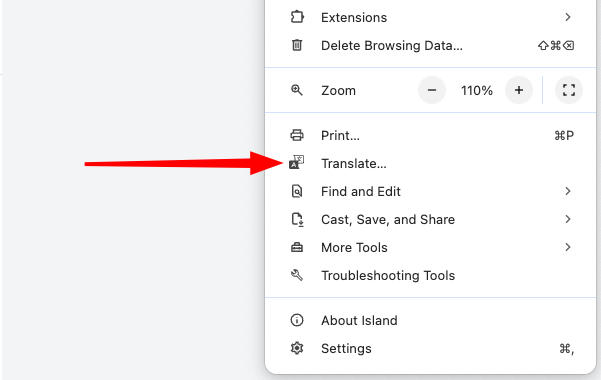
Task: Click the Find and Edit document-search icon
Action: pos(297,191)
